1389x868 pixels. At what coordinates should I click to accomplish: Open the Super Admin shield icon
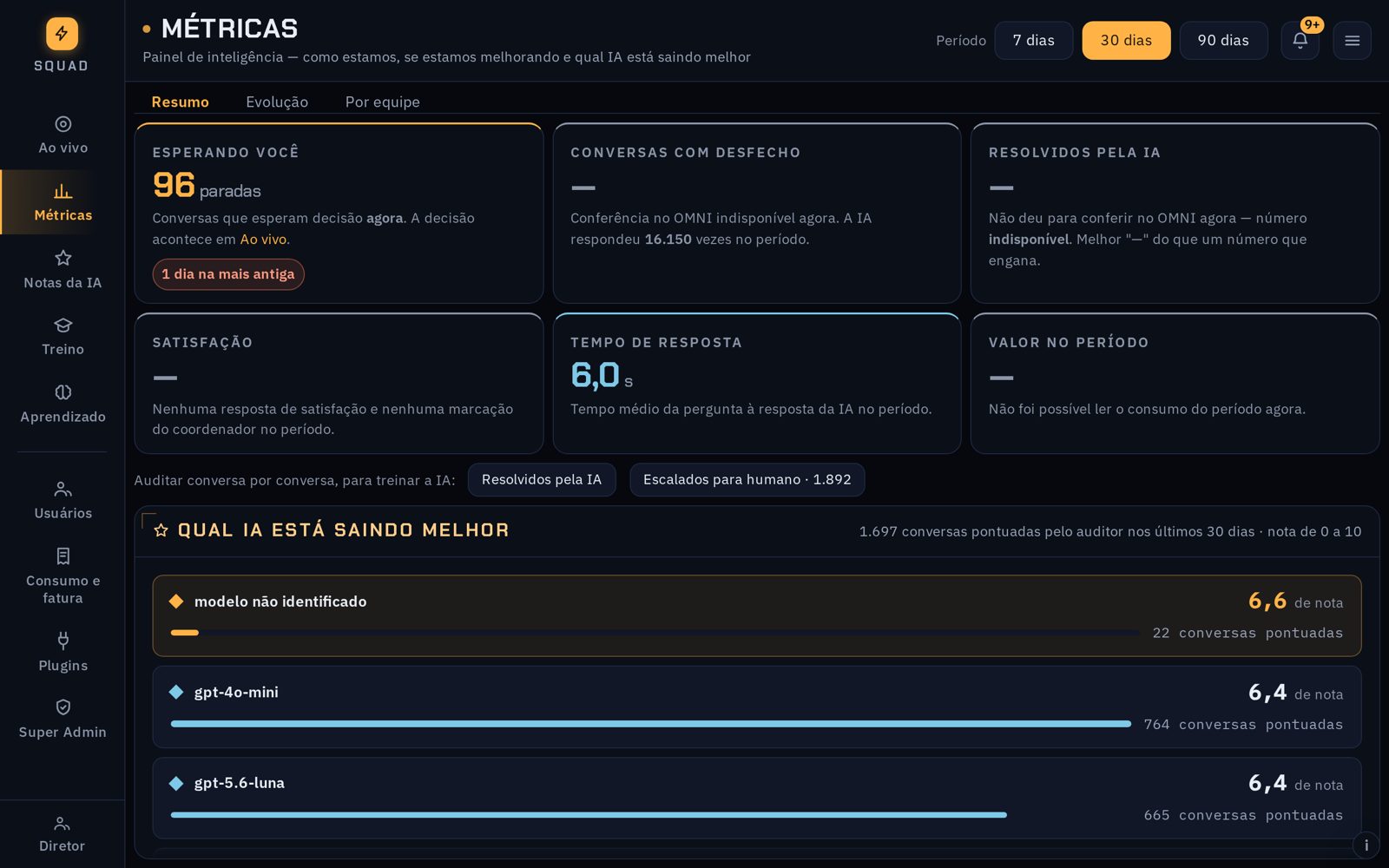click(x=63, y=707)
